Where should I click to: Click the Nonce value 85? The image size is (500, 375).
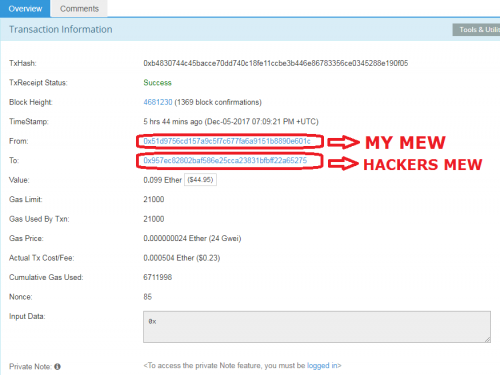pyautogui.click(x=147, y=297)
